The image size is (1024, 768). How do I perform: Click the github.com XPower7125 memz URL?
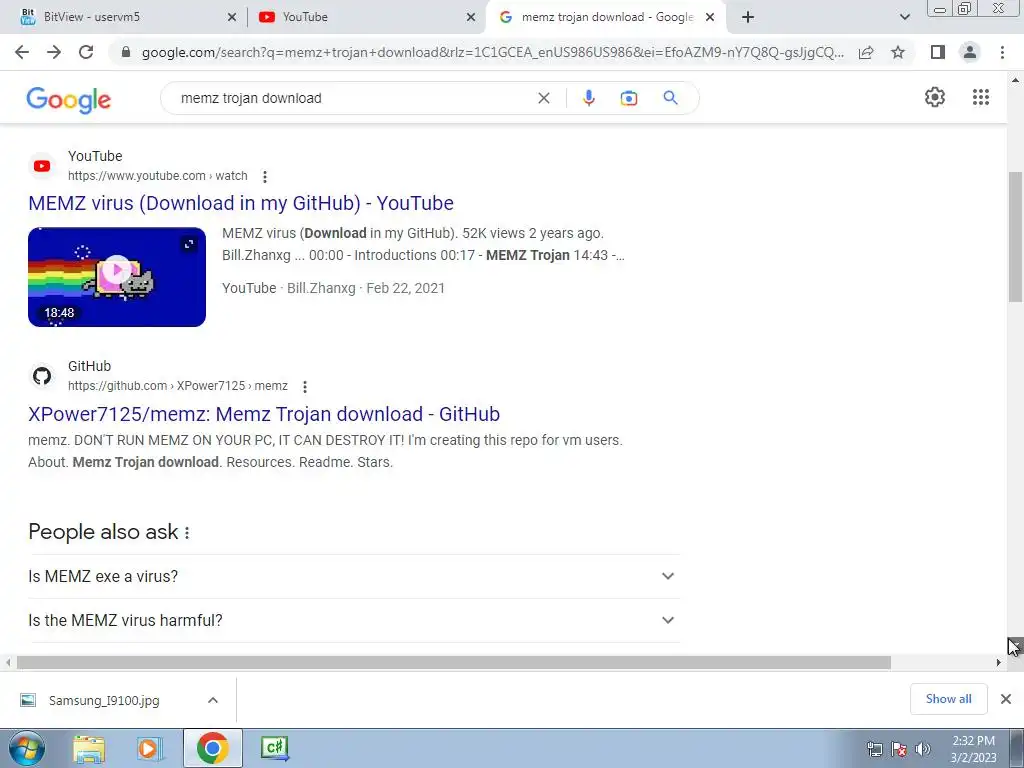click(178, 386)
